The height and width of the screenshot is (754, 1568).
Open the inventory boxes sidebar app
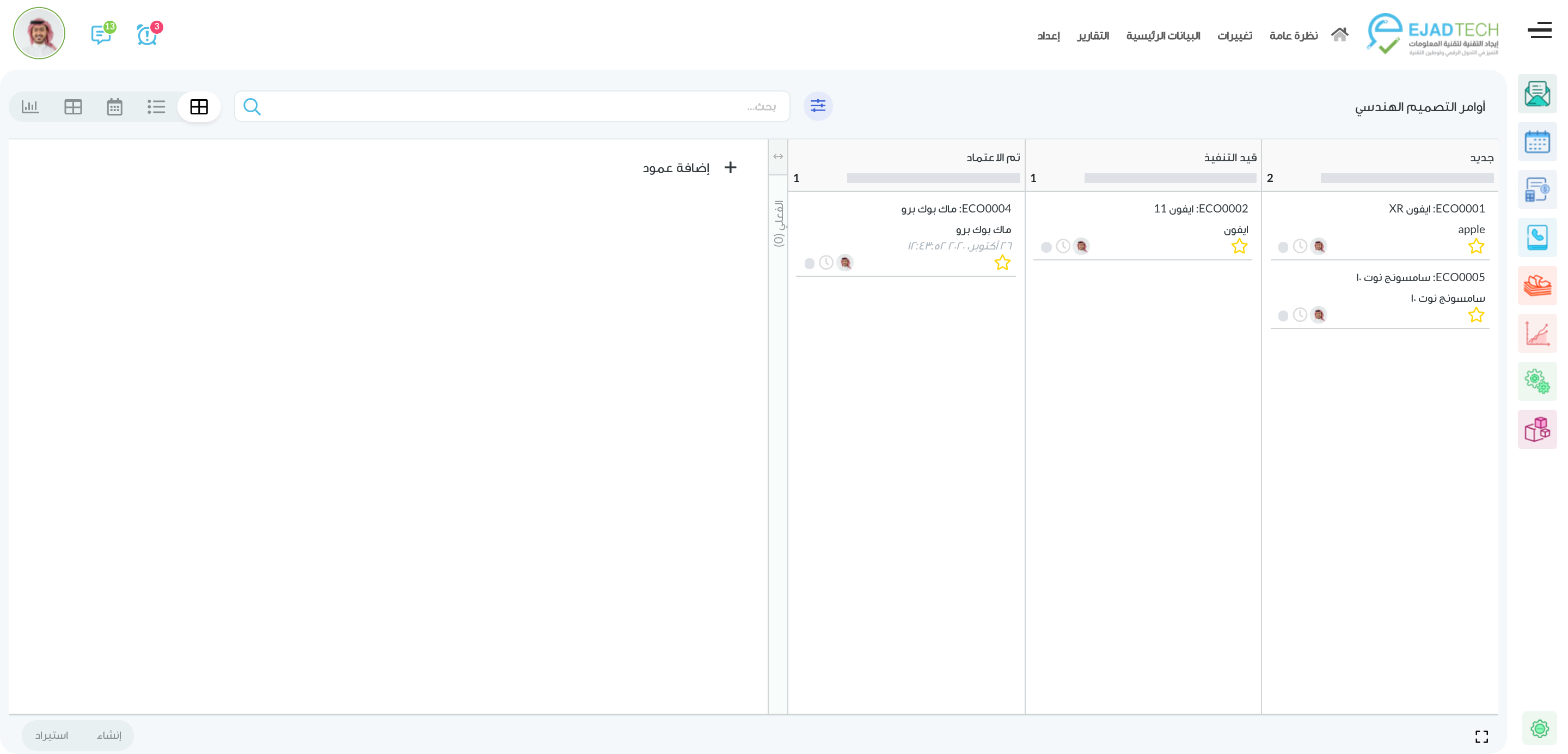click(1536, 429)
